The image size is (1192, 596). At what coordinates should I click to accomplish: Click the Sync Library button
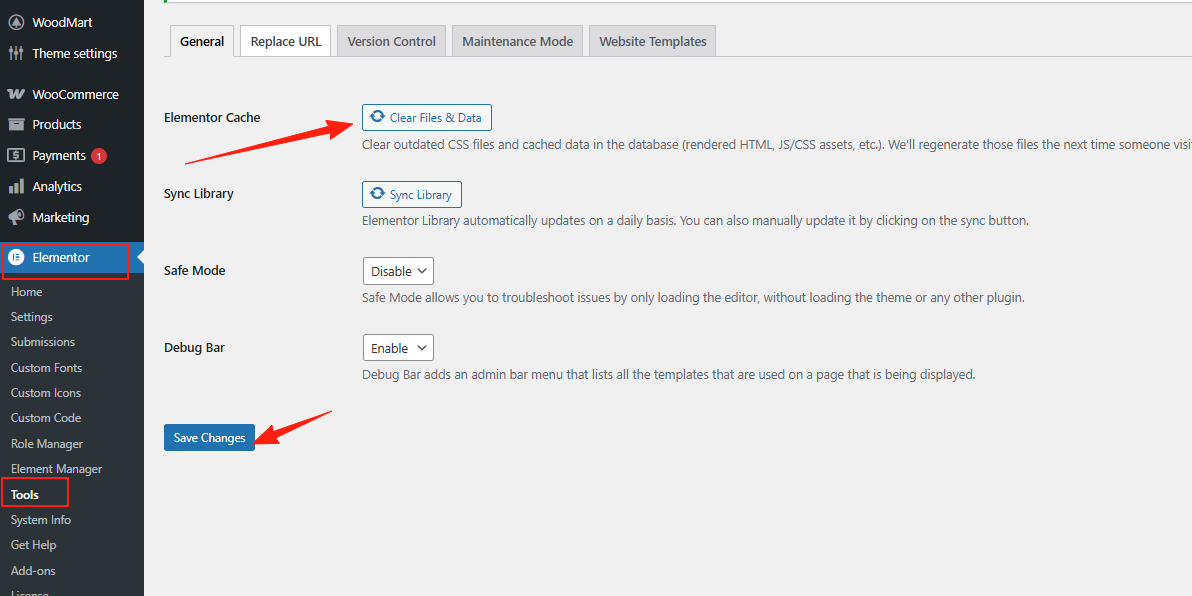[x=411, y=194]
